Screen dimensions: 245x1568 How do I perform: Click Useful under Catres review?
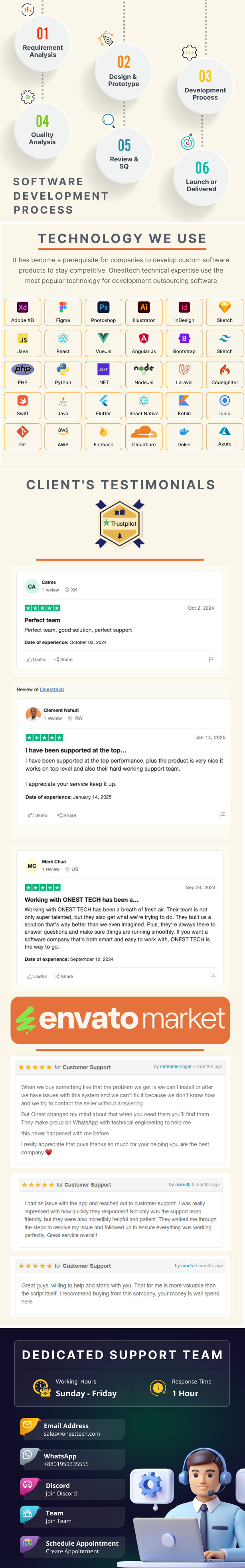pyautogui.click(x=37, y=659)
